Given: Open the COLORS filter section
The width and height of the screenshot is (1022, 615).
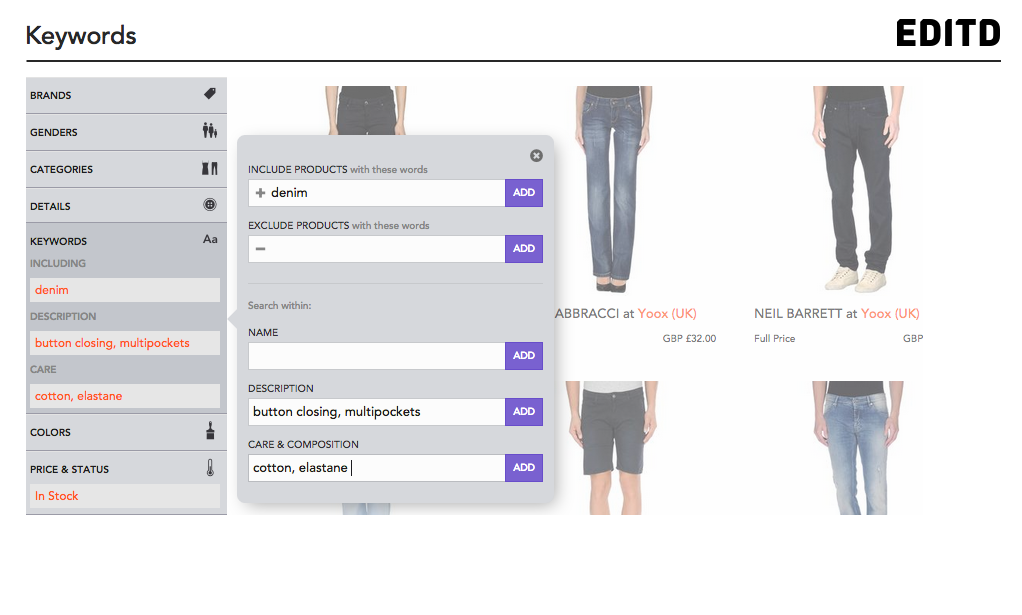Looking at the screenshot, I should pos(126,432).
